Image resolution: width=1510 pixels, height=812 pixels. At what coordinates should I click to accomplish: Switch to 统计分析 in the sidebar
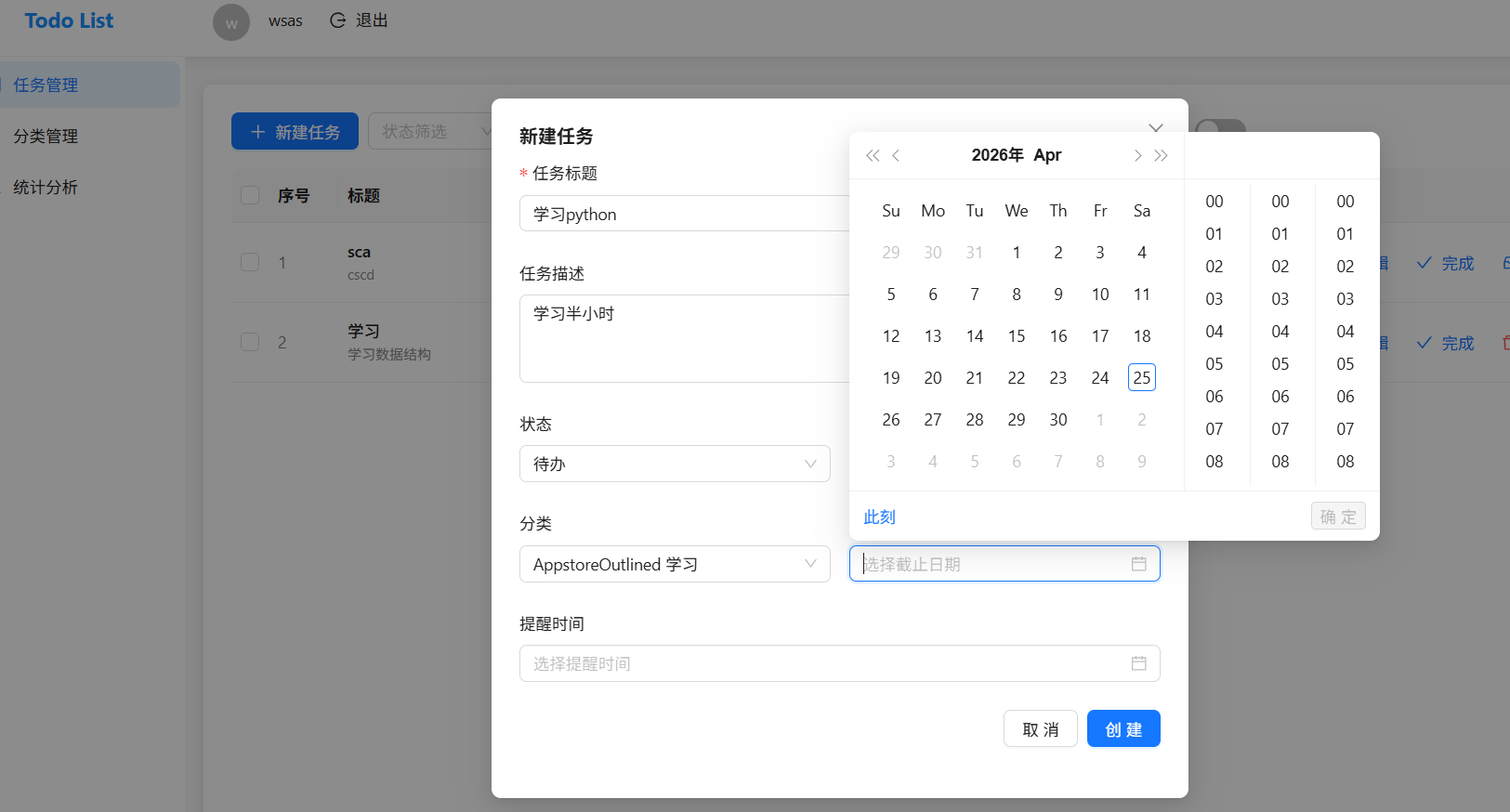[x=46, y=187]
